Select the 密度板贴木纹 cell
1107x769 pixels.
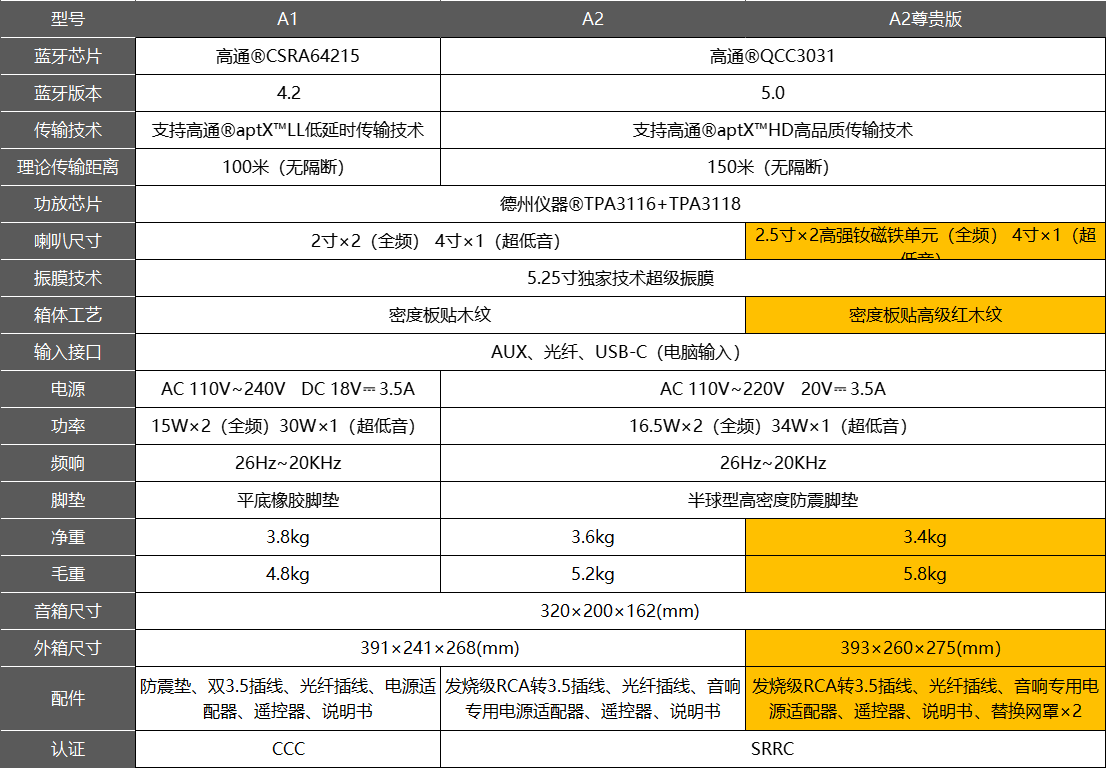pyautogui.click(x=441, y=315)
